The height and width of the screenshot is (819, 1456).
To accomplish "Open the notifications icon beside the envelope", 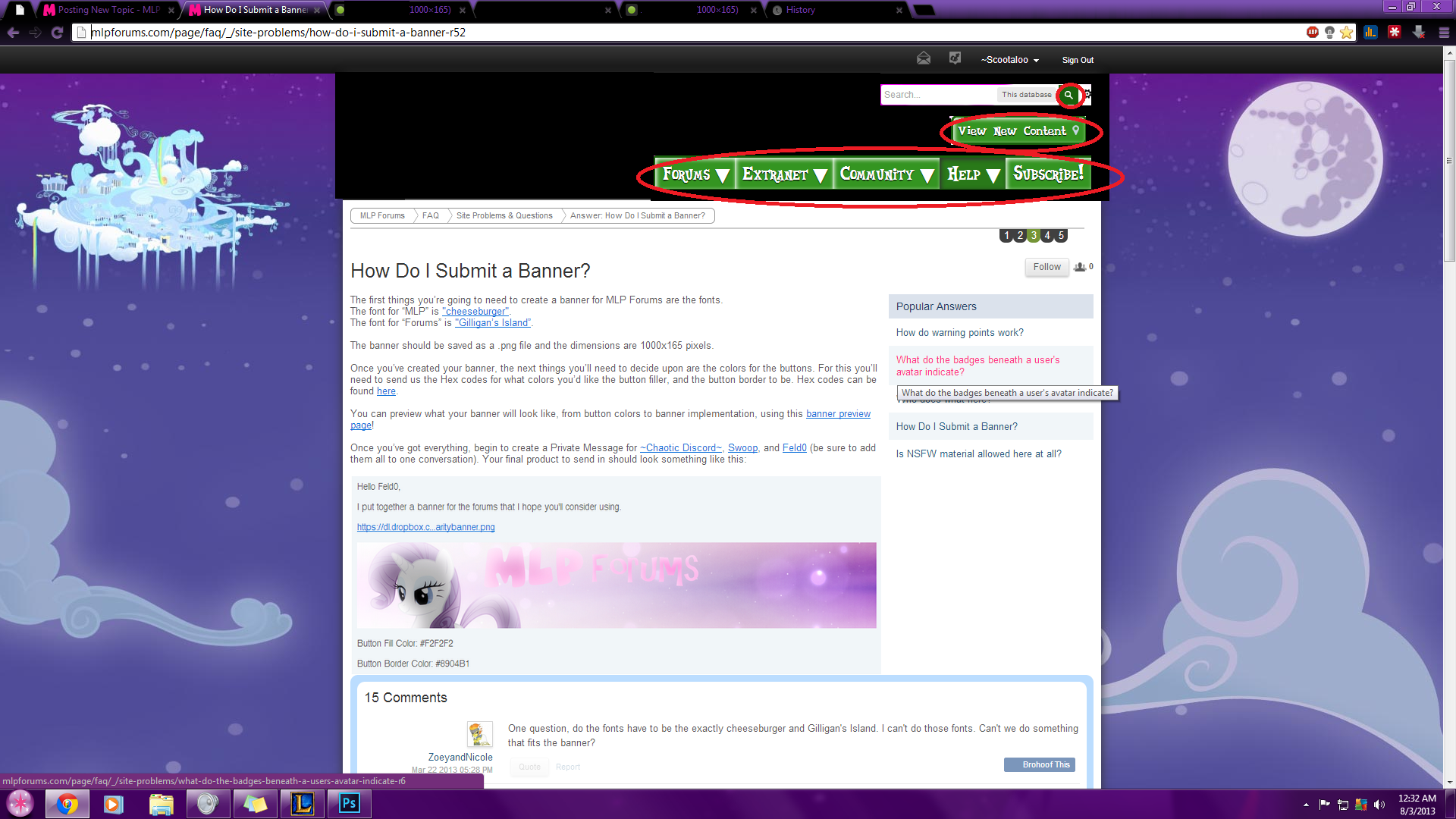I will (x=955, y=58).
